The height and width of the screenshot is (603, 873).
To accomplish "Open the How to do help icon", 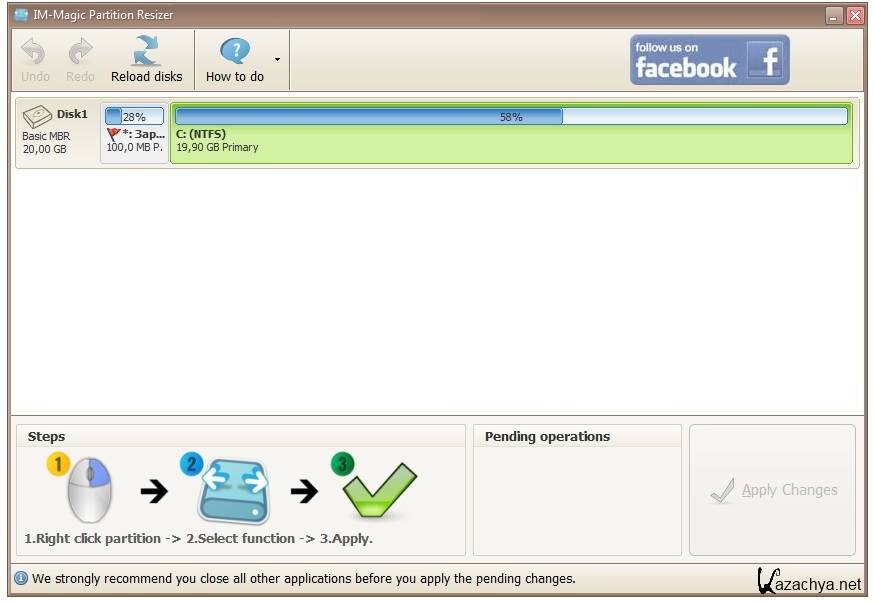I will (x=235, y=52).
